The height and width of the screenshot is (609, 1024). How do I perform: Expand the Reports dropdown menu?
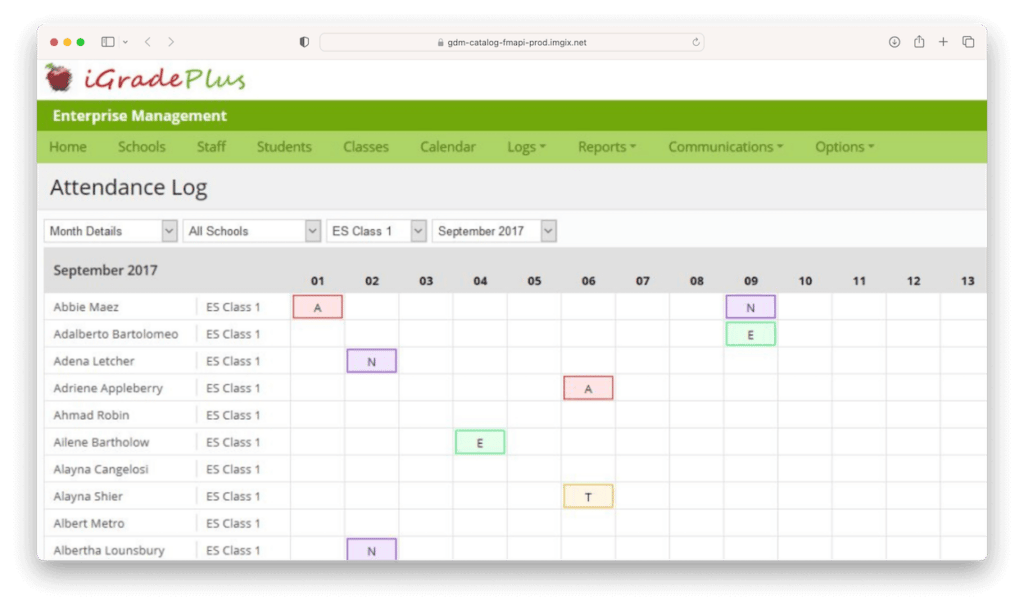click(x=607, y=147)
